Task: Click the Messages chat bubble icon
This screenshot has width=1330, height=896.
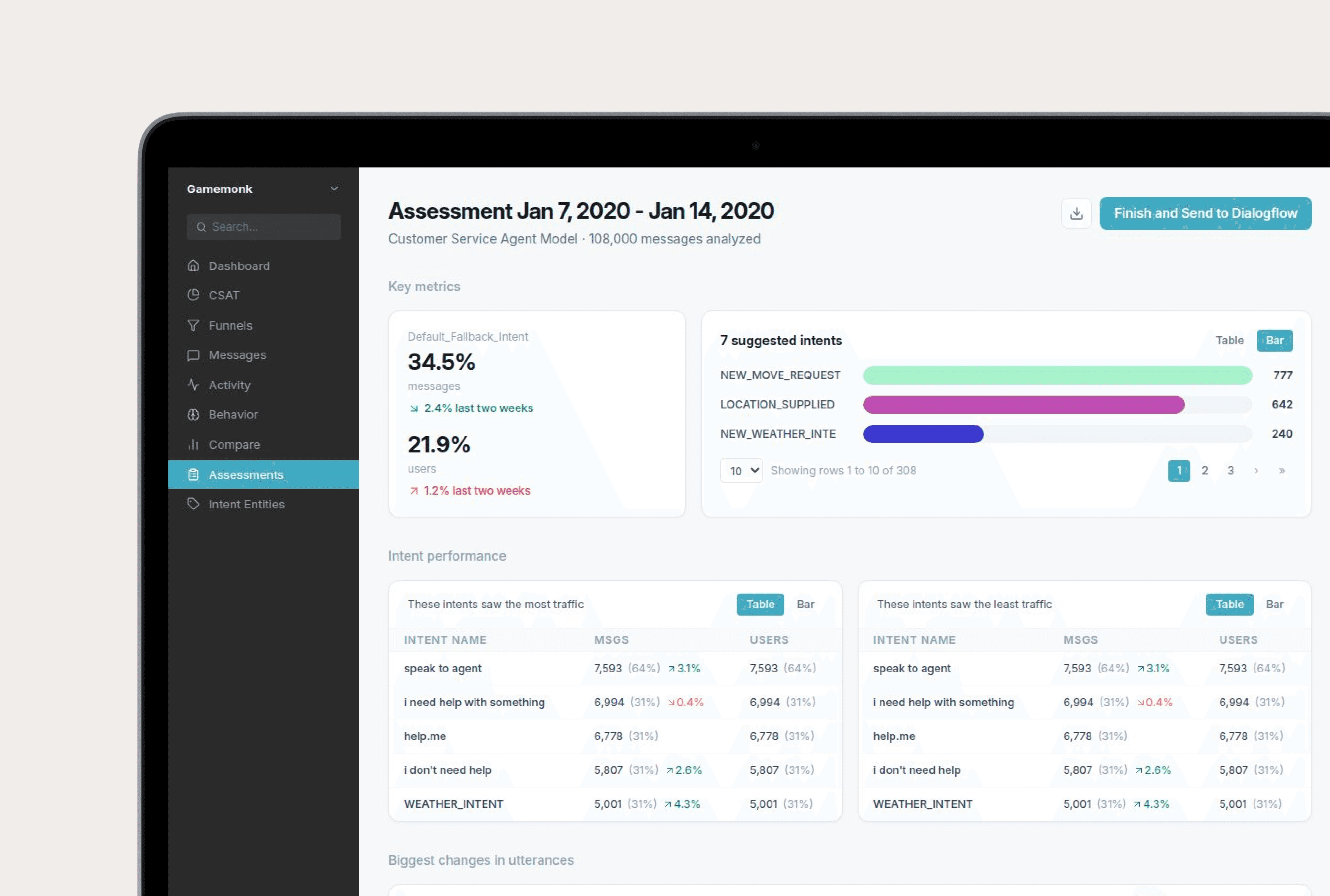Action: coord(193,355)
